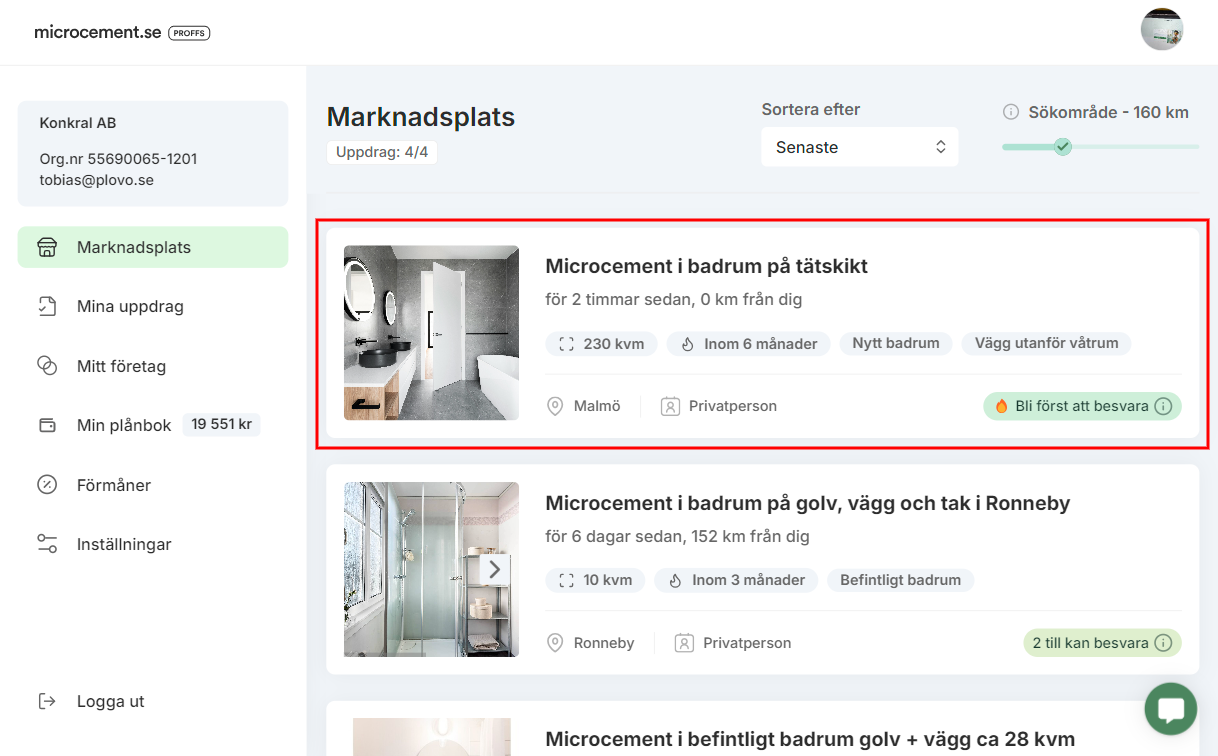Click the Malmö bathroom listing photo
The height and width of the screenshot is (756, 1218).
coord(431,333)
